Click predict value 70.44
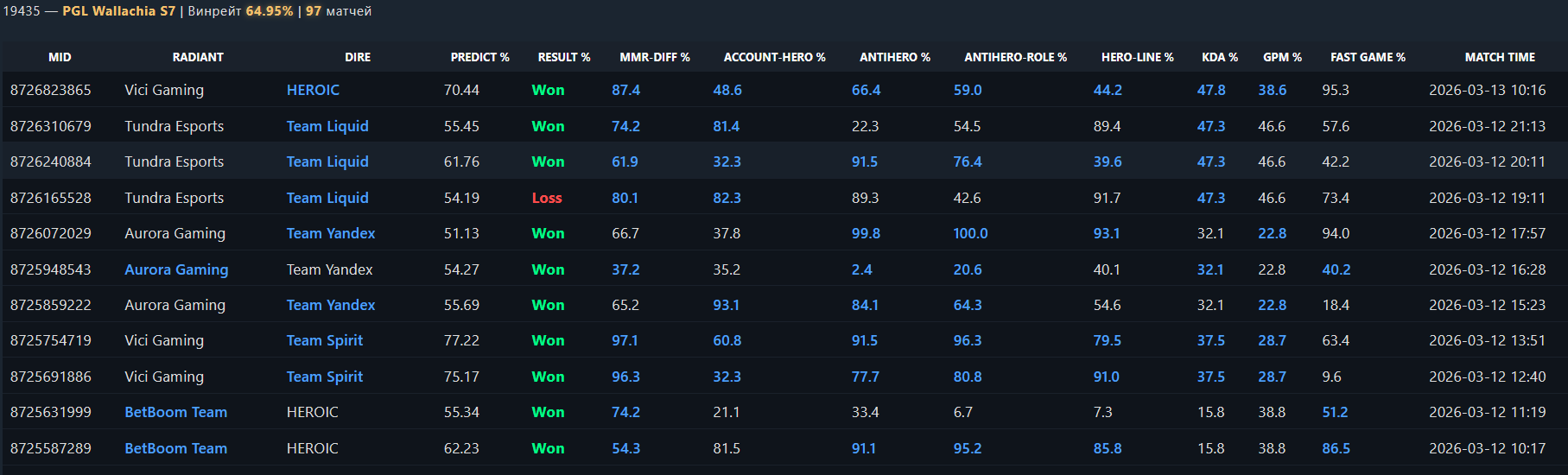Viewport: 1568px width, 475px height. pos(461,90)
